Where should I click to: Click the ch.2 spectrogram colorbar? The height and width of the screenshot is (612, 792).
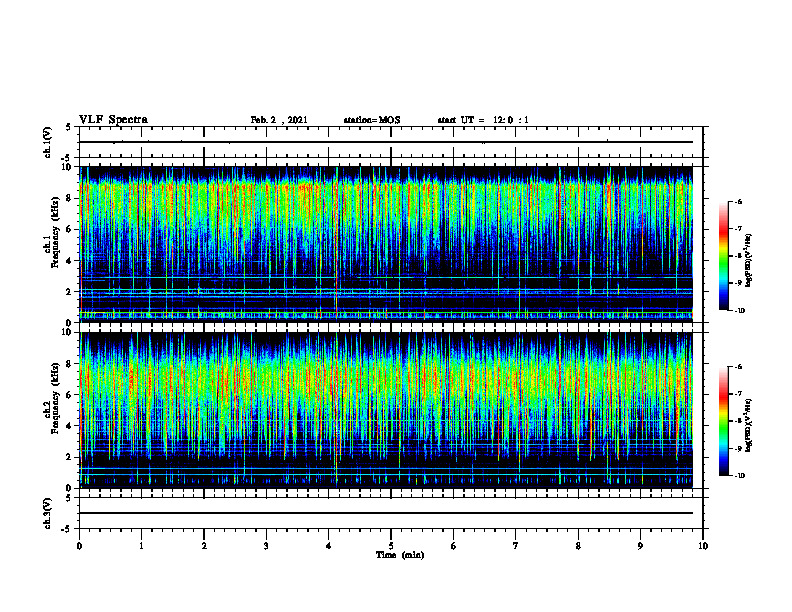click(x=723, y=421)
